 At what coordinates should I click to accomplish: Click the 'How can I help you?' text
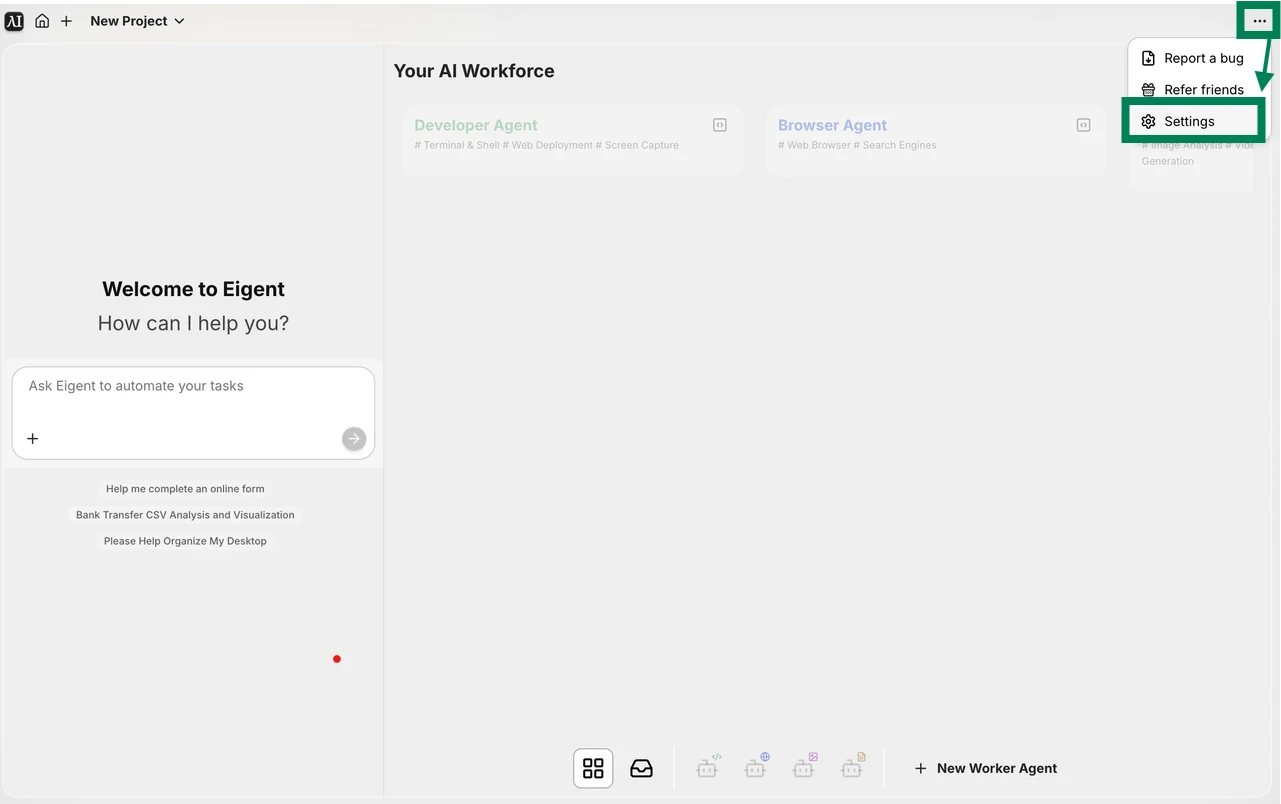pyautogui.click(x=193, y=323)
